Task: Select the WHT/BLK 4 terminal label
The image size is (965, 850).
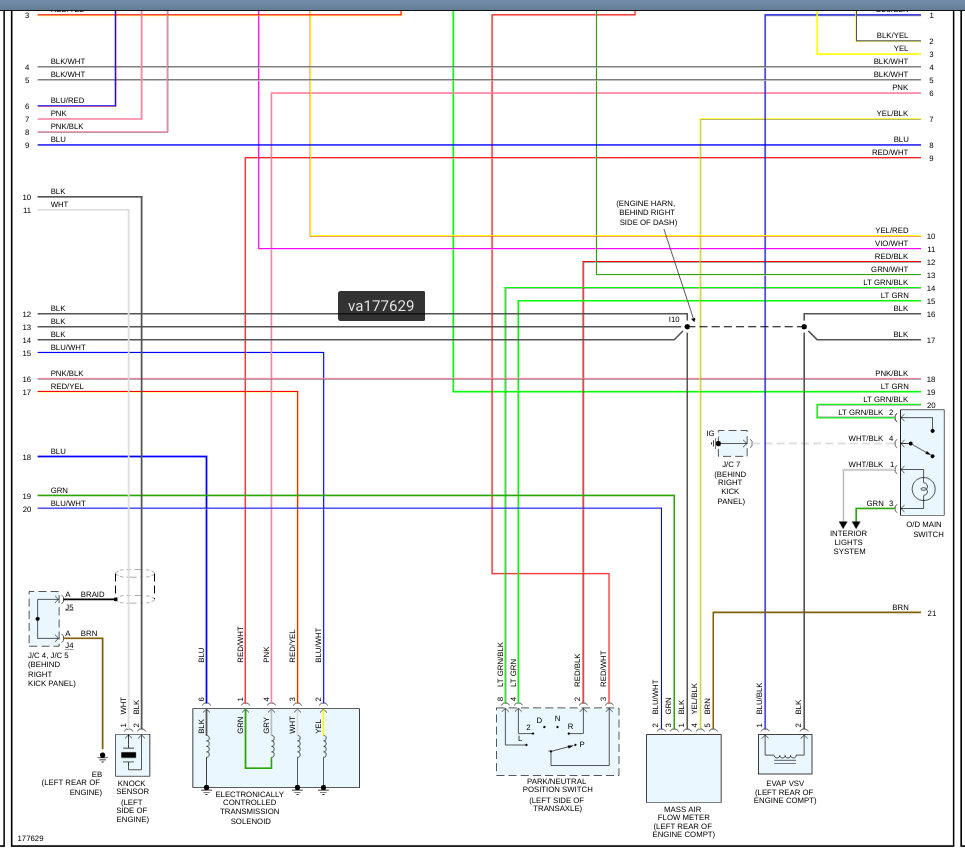Action: pos(870,438)
